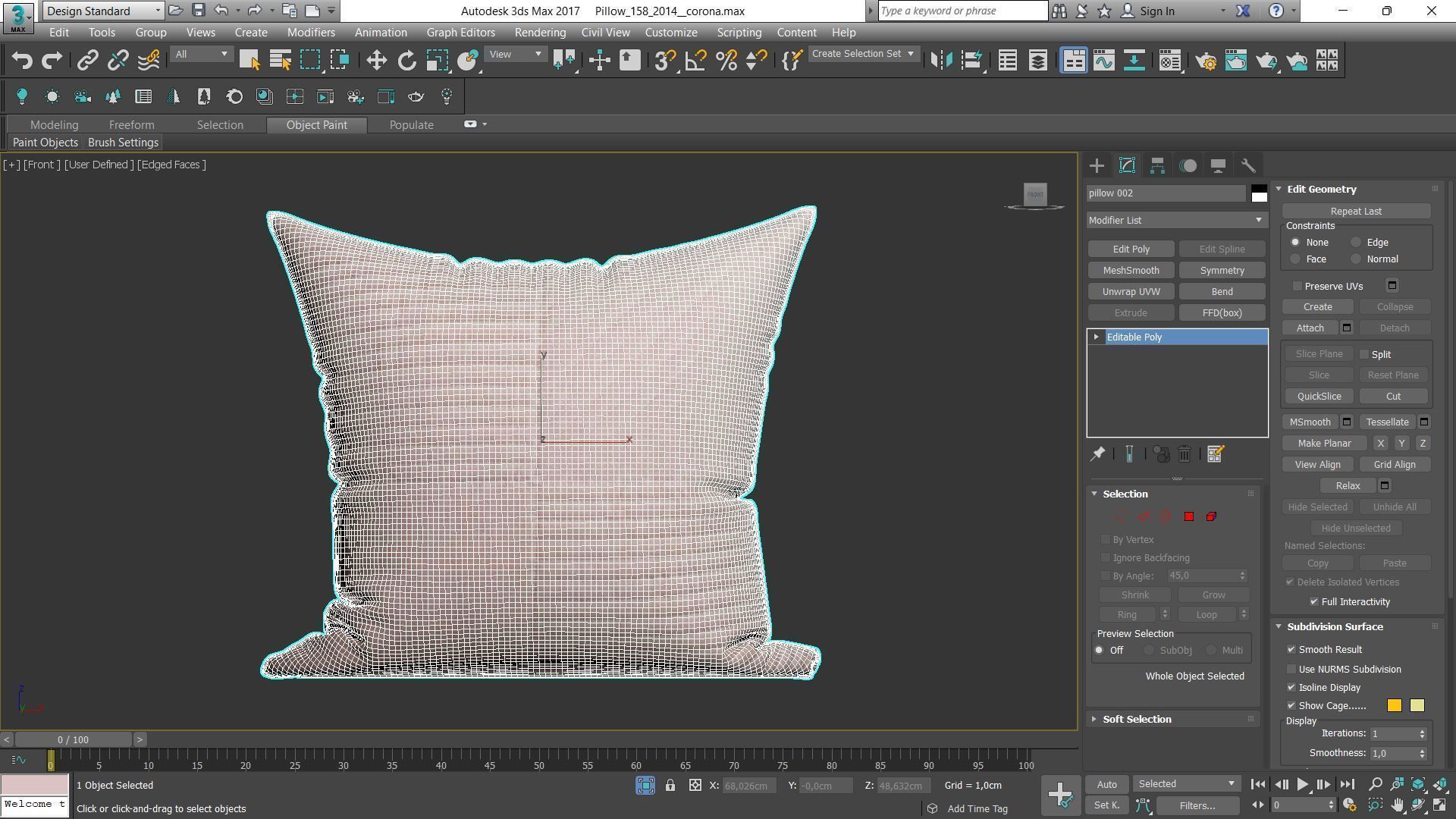Click the Select Object tool
Viewport: 1456px width, 819px height.
249,61
